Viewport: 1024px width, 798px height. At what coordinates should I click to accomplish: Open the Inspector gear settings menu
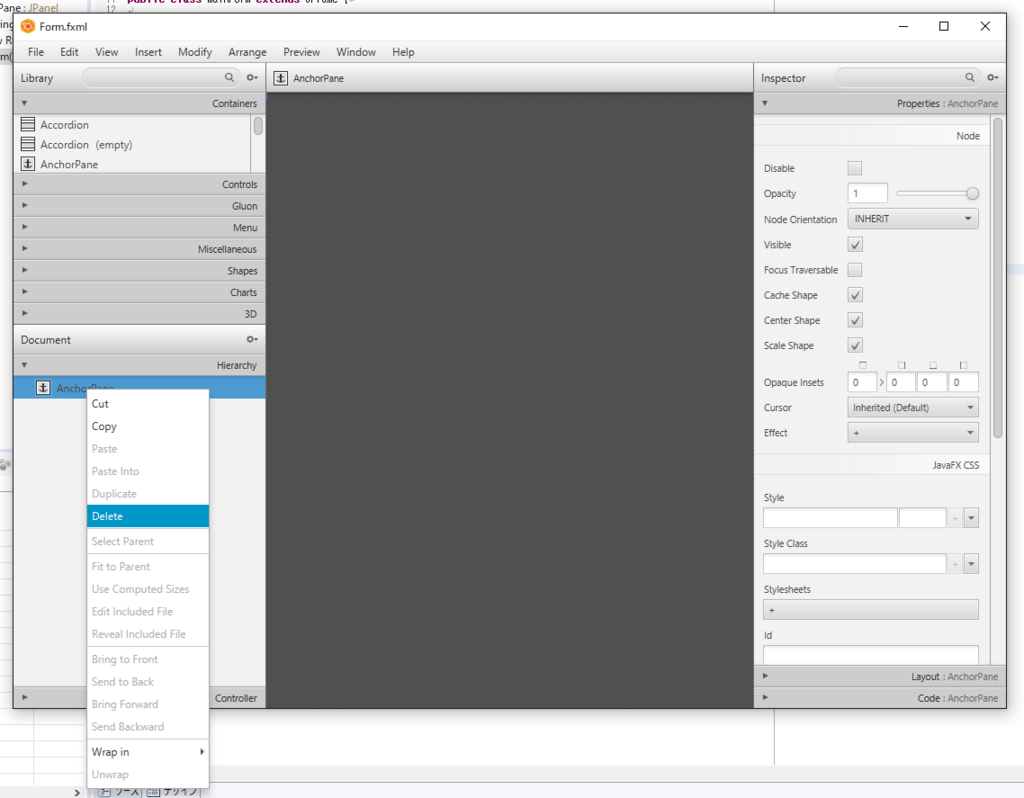[993, 77]
